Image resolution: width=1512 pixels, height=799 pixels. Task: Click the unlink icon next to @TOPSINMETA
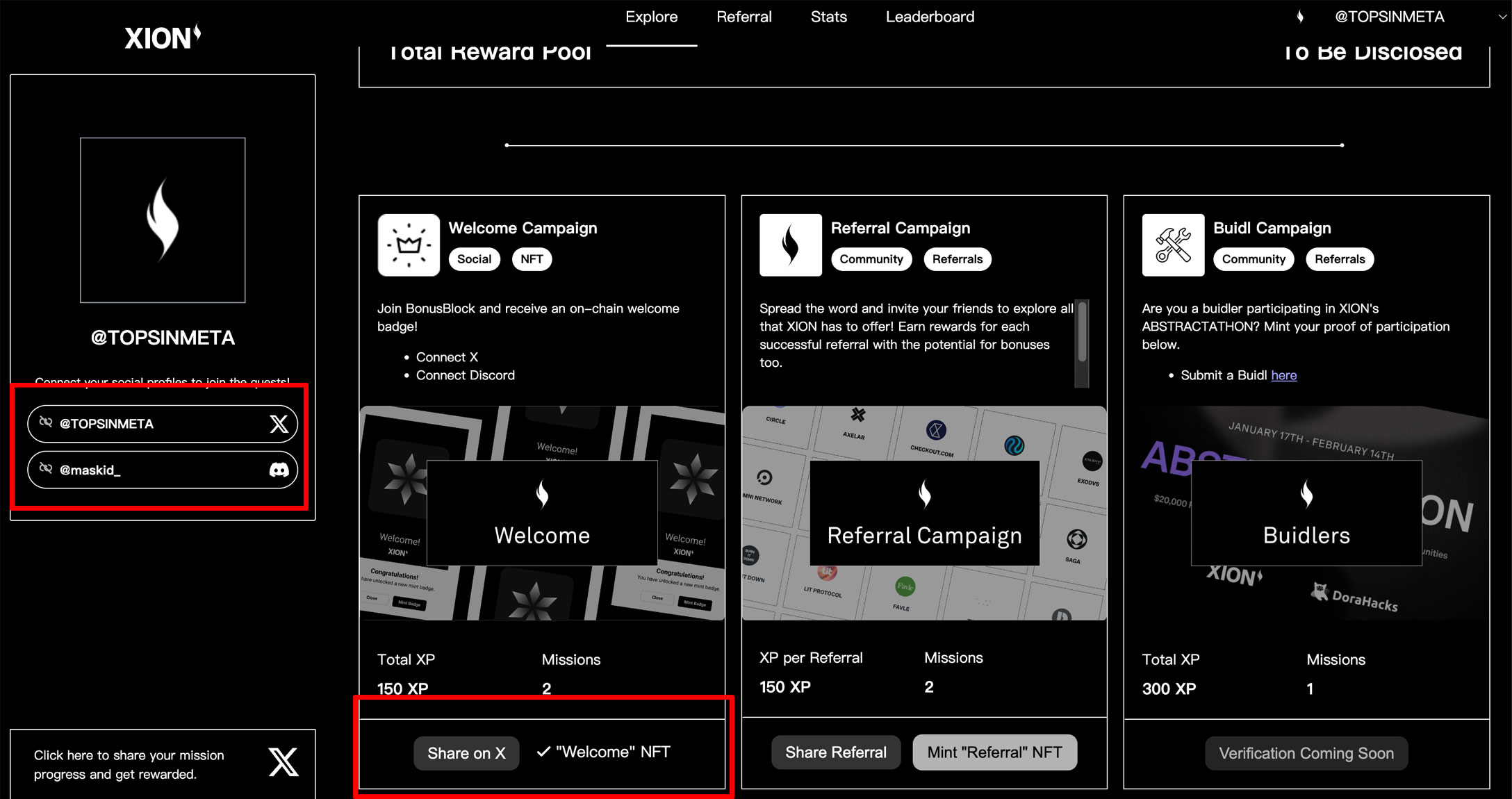[x=46, y=422]
